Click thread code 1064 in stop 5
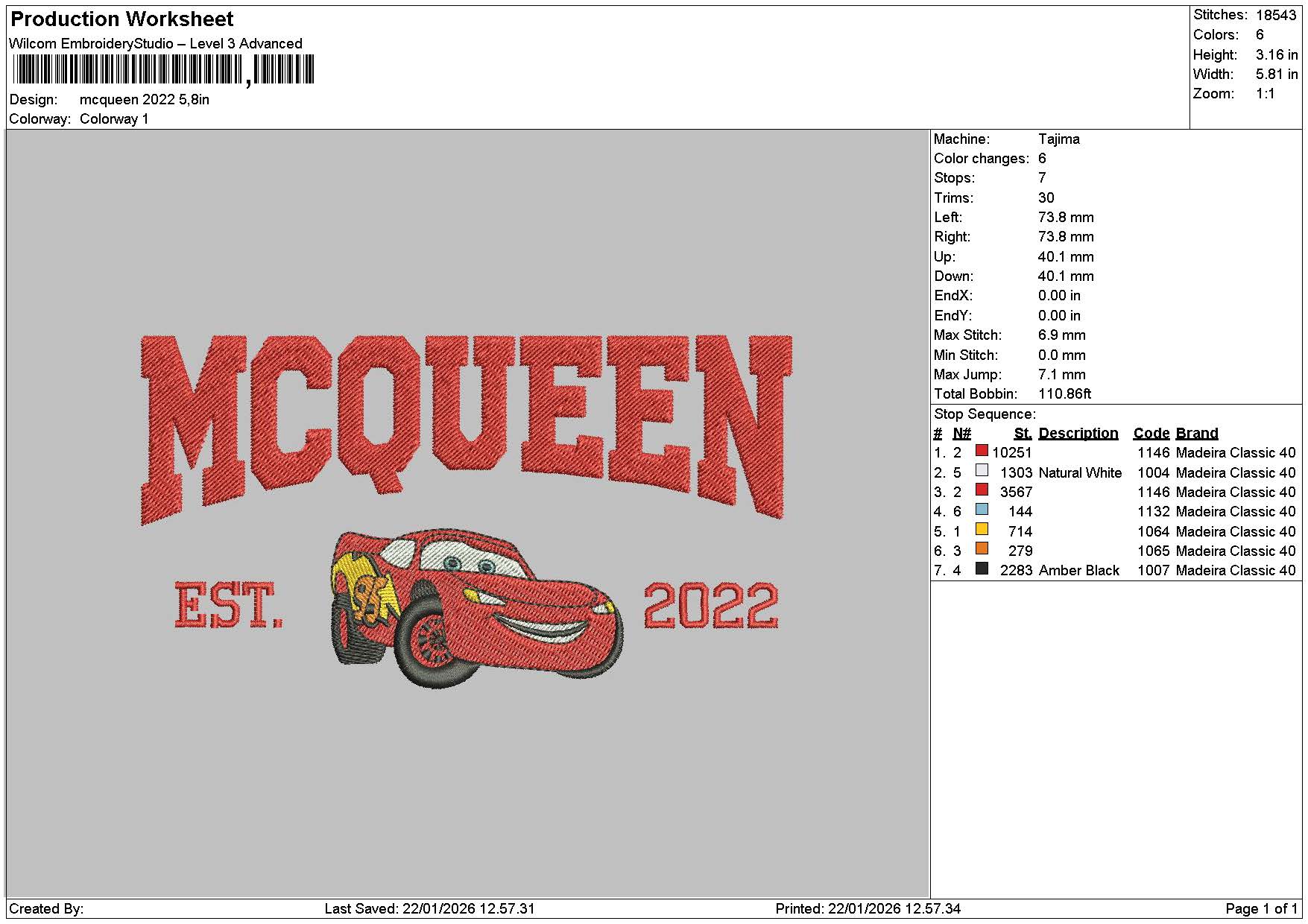The width and height of the screenshot is (1308, 924). (1154, 532)
